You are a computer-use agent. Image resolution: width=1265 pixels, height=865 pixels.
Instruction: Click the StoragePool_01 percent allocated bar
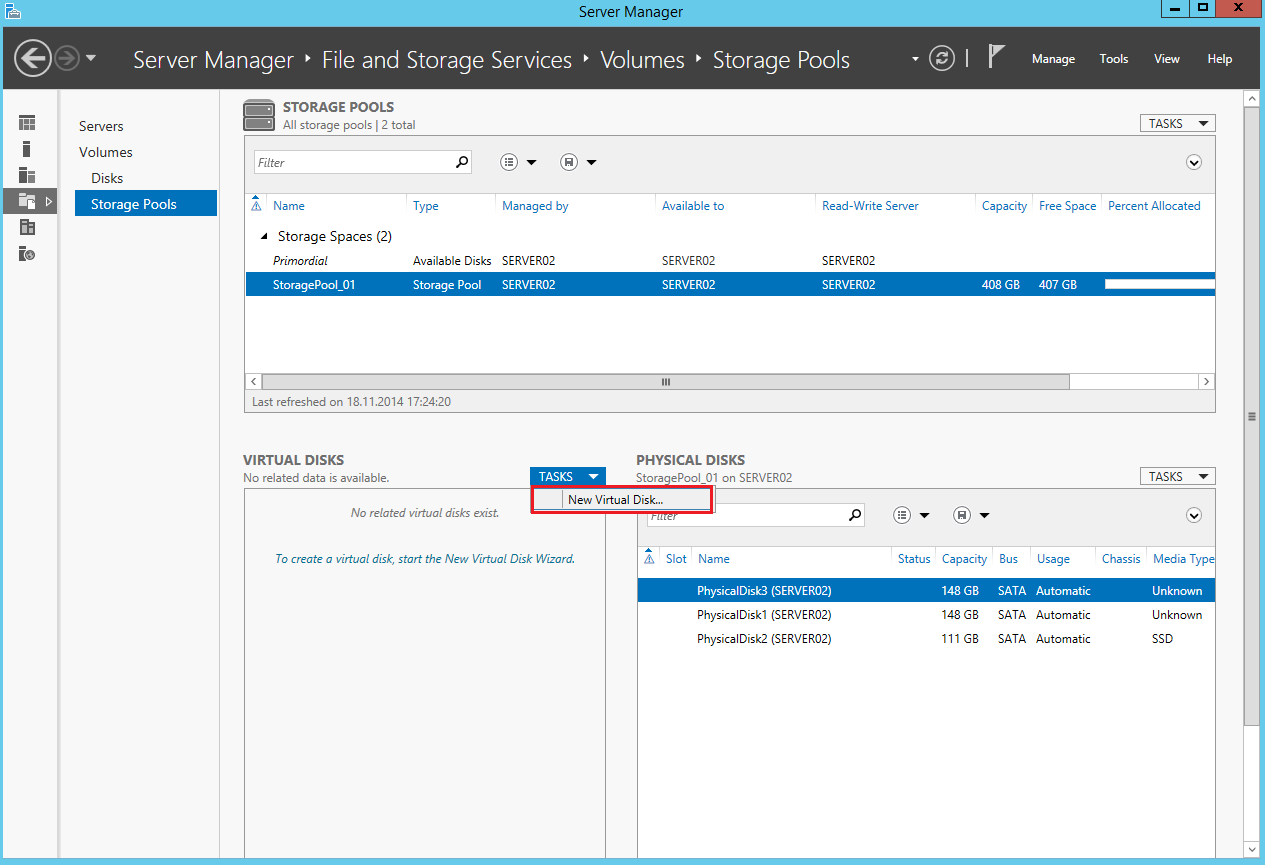pyautogui.click(x=1160, y=285)
